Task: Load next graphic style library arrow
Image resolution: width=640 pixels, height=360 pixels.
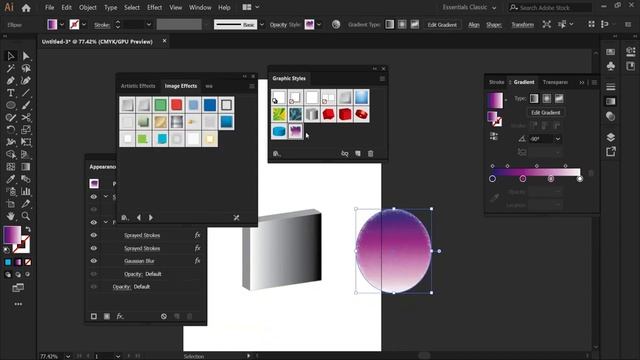Action: [x=151, y=218]
